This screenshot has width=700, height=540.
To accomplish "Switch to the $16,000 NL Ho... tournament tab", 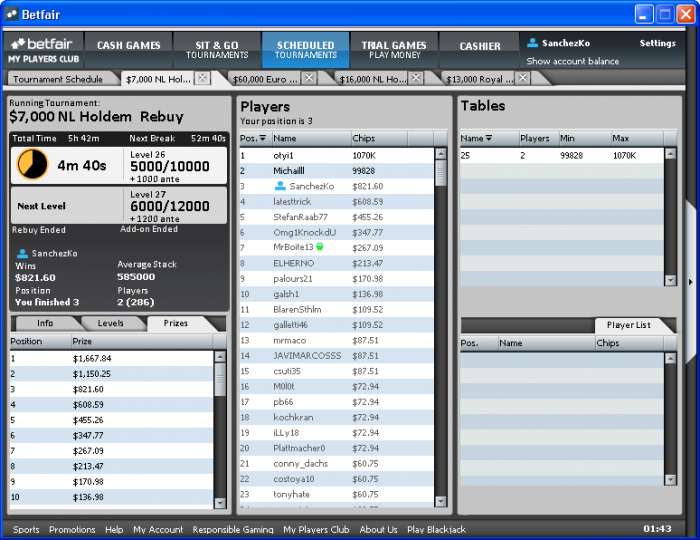I will coord(372,79).
